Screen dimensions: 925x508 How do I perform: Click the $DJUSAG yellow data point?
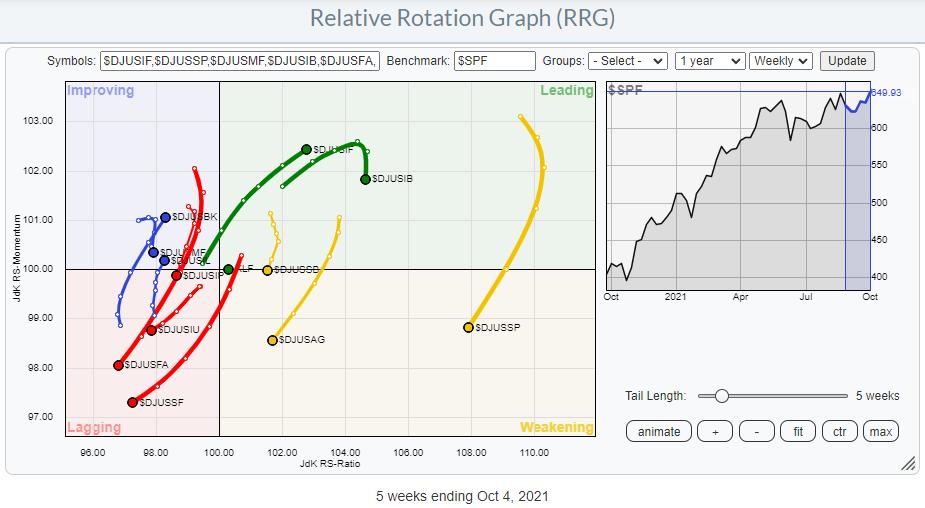[272, 340]
